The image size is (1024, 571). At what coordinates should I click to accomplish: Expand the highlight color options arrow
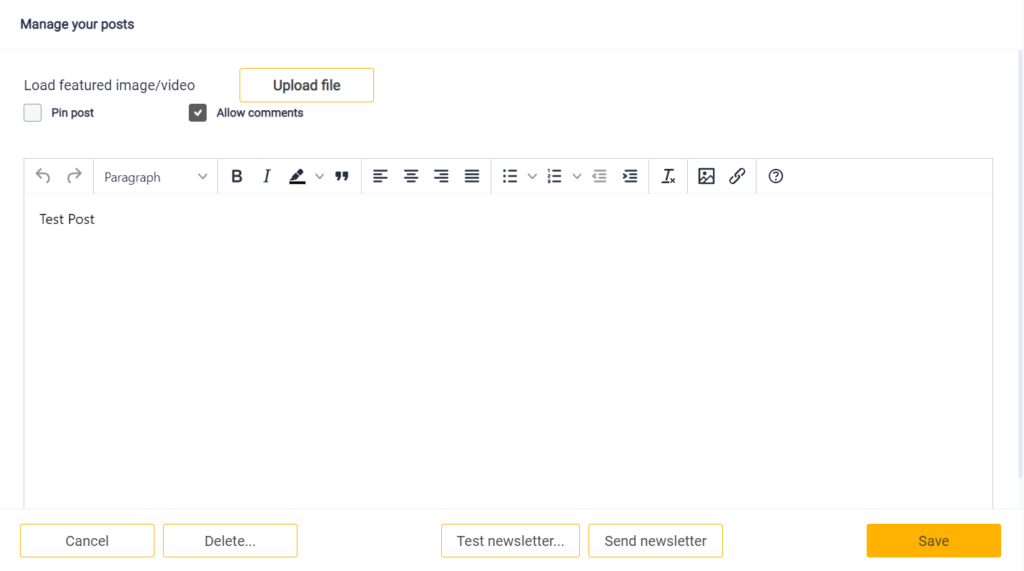pos(319,176)
